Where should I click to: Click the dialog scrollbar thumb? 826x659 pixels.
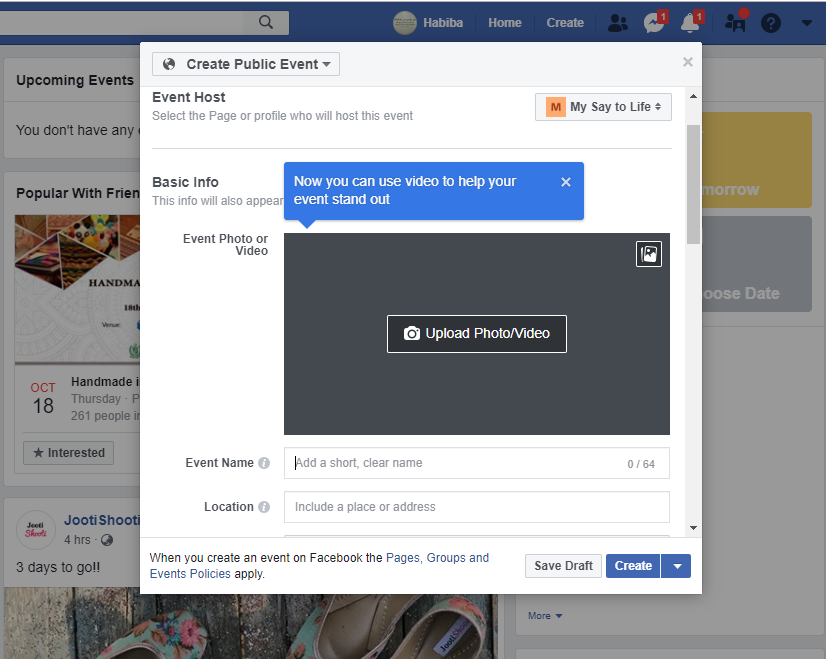pyautogui.click(x=693, y=184)
